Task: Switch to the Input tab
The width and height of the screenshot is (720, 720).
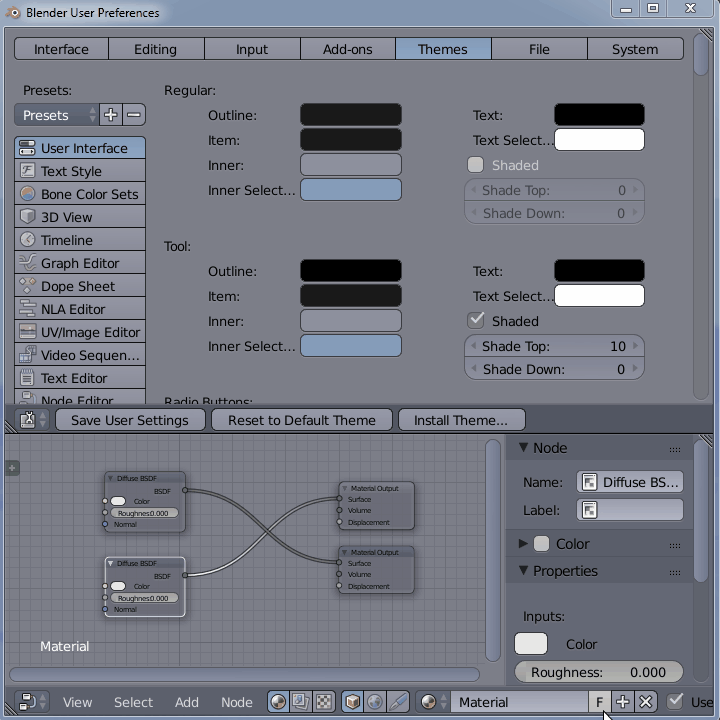Action: [252, 49]
